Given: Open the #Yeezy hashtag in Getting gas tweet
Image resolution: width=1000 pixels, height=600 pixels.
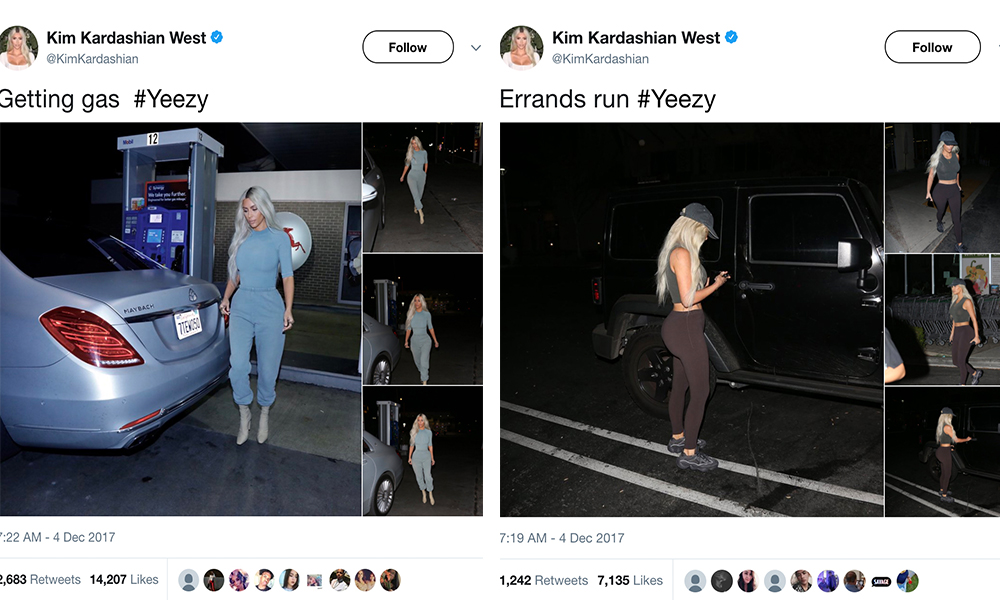Looking at the screenshot, I should pyautogui.click(x=171, y=99).
